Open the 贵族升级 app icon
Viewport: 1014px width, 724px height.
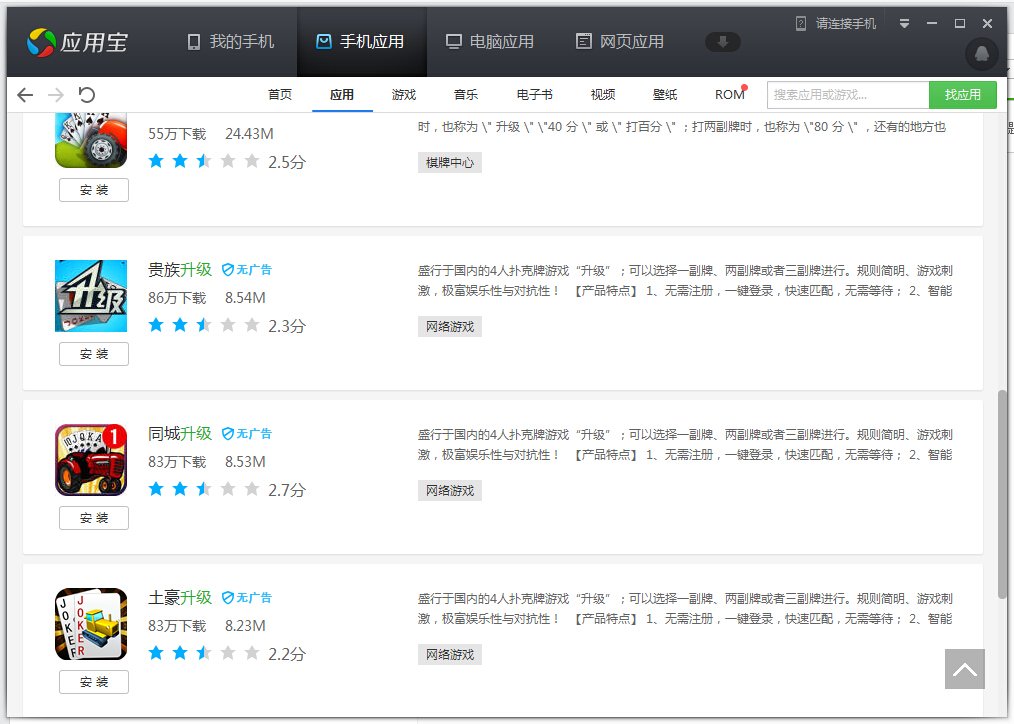[91, 296]
